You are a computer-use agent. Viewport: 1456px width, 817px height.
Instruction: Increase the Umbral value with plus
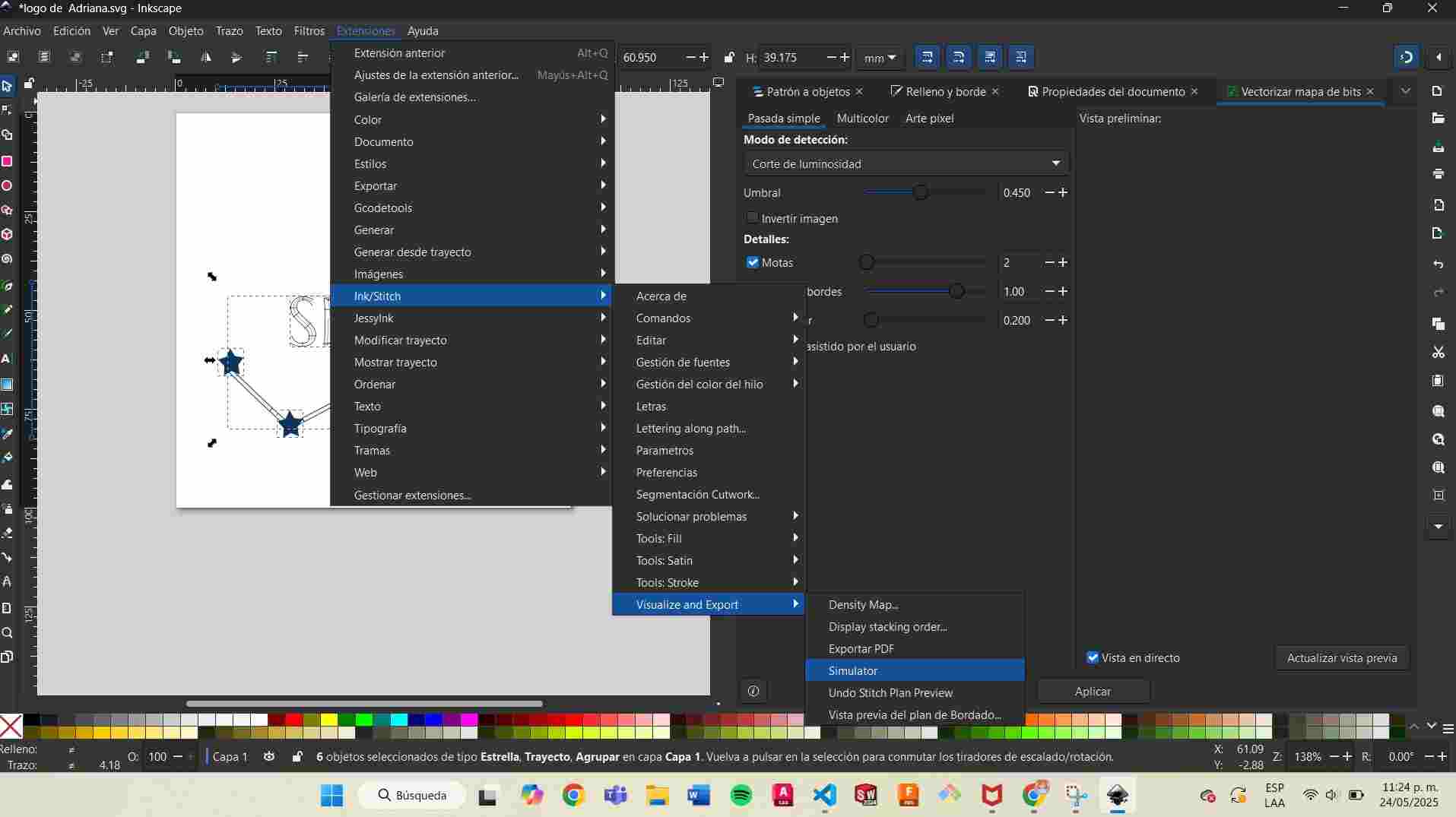coord(1063,192)
